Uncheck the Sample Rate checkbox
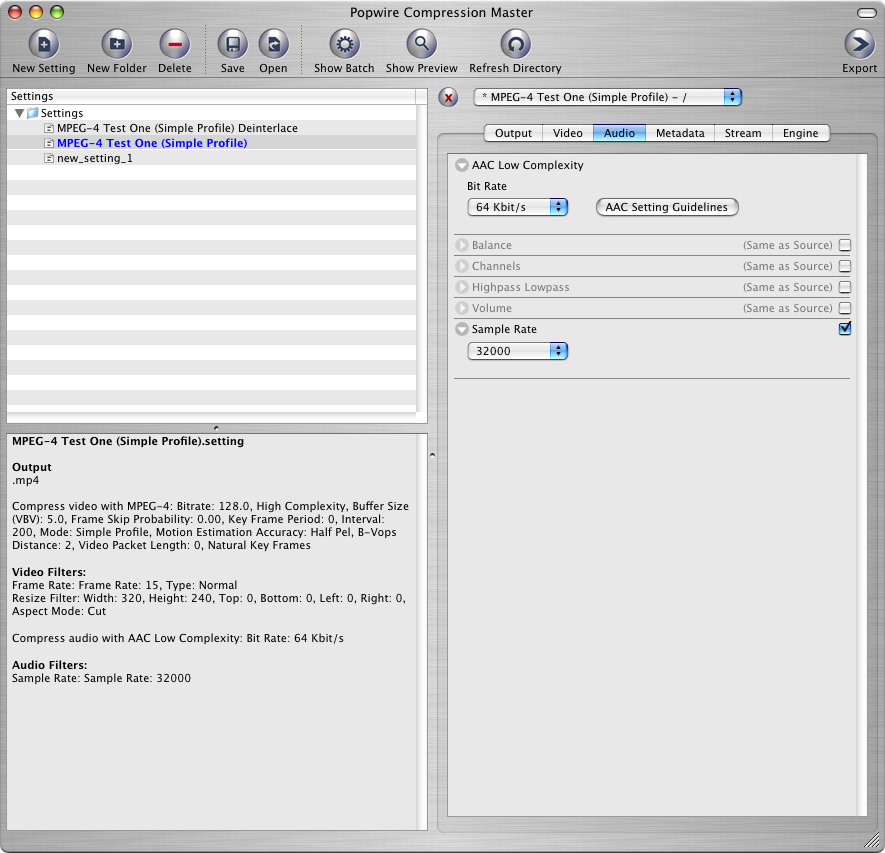 pyautogui.click(x=845, y=329)
